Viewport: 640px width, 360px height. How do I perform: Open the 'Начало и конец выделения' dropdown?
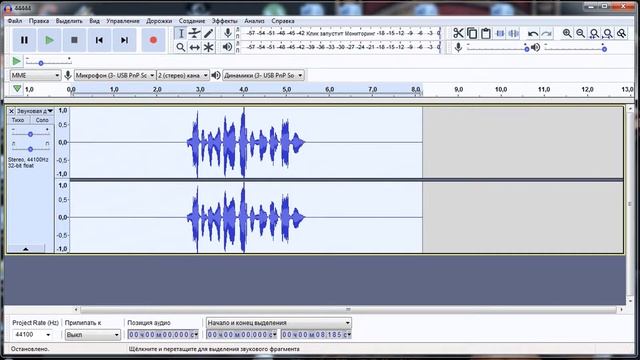coord(278,322)
